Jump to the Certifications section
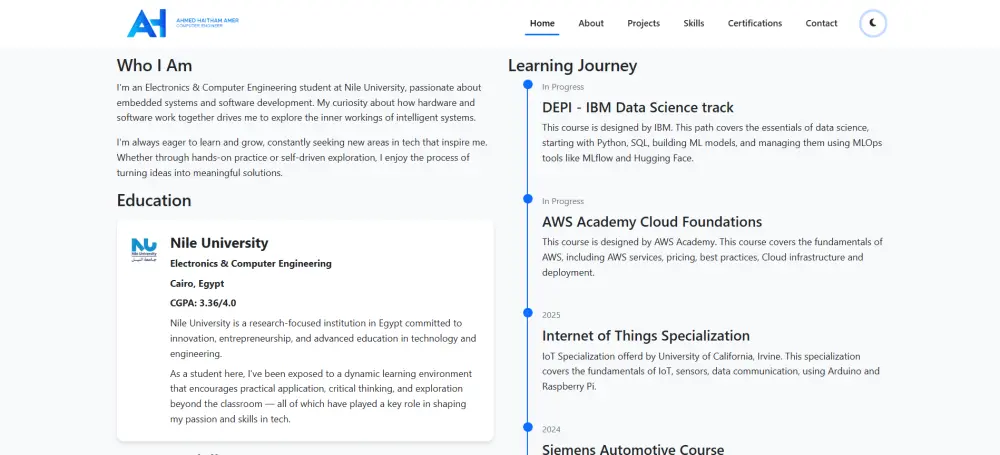Viewport: 1000px width, 455px height. tap(755, 23)
